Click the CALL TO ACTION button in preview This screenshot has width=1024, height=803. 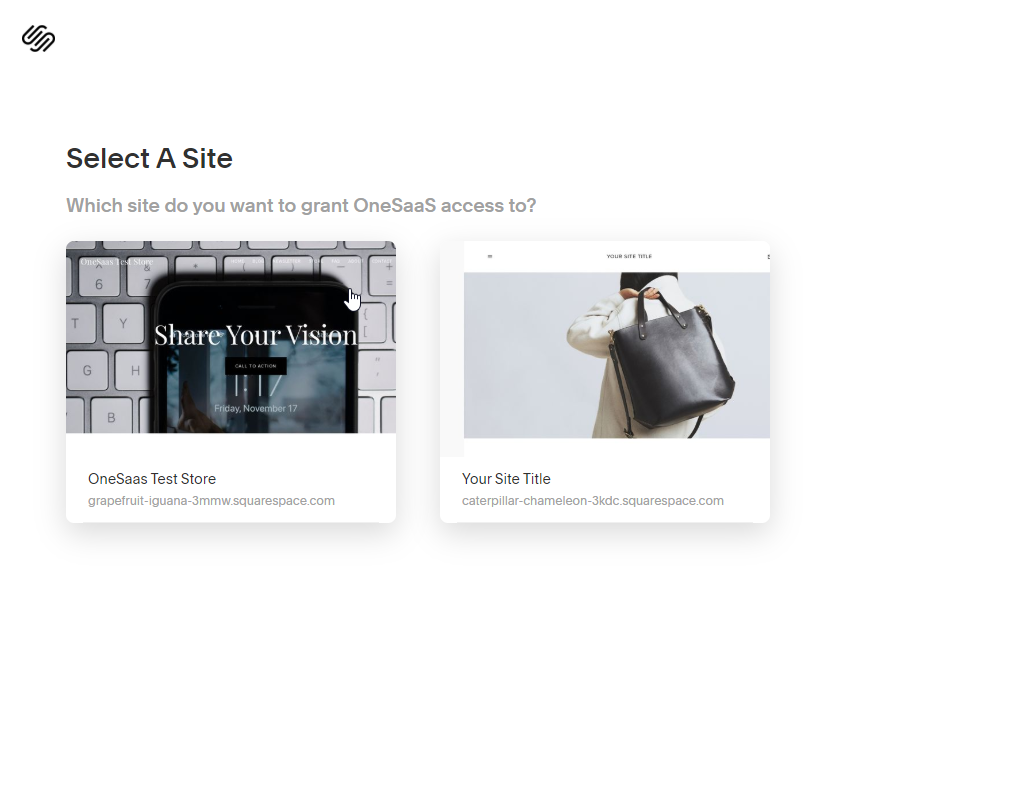pyautogui.click(x=256, y=366)
